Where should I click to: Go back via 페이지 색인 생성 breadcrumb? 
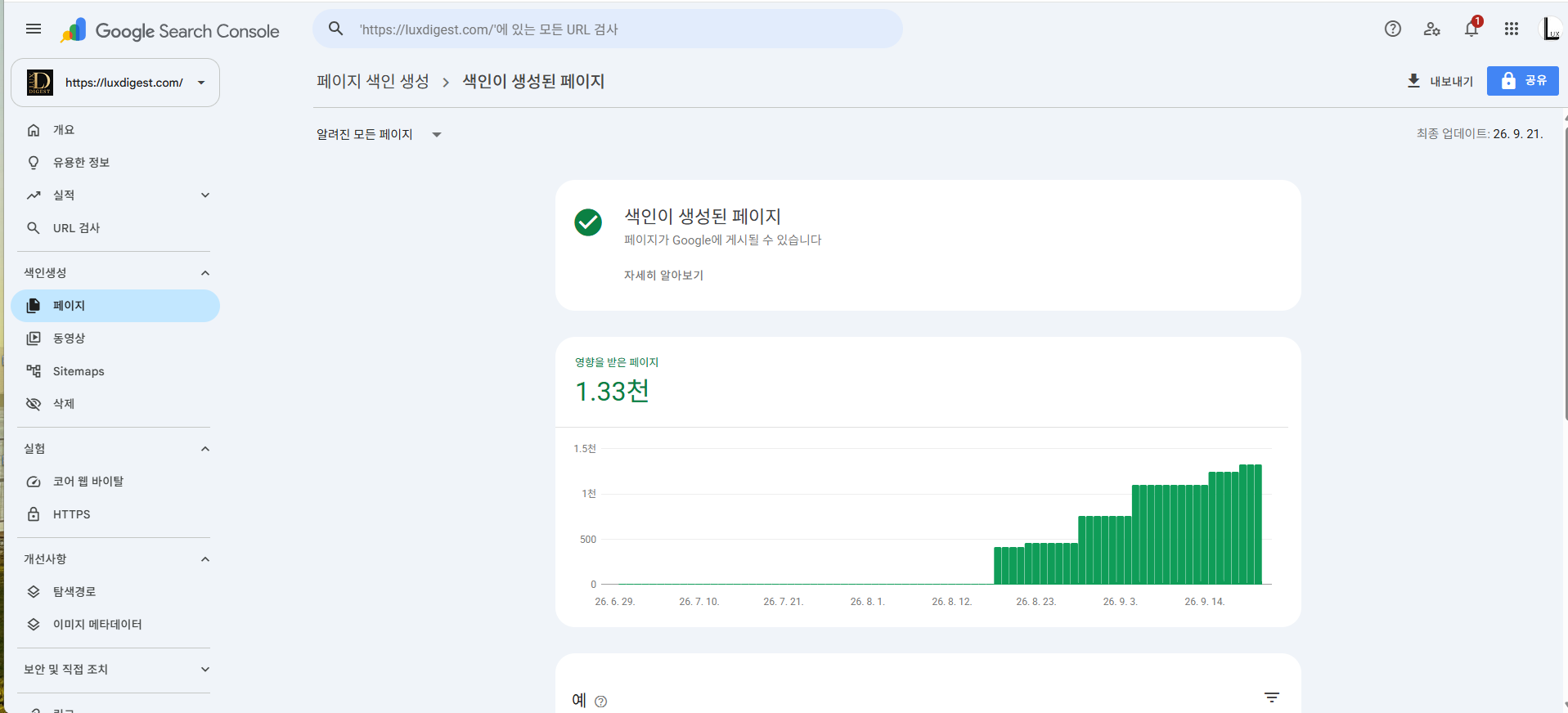(373, 82)
